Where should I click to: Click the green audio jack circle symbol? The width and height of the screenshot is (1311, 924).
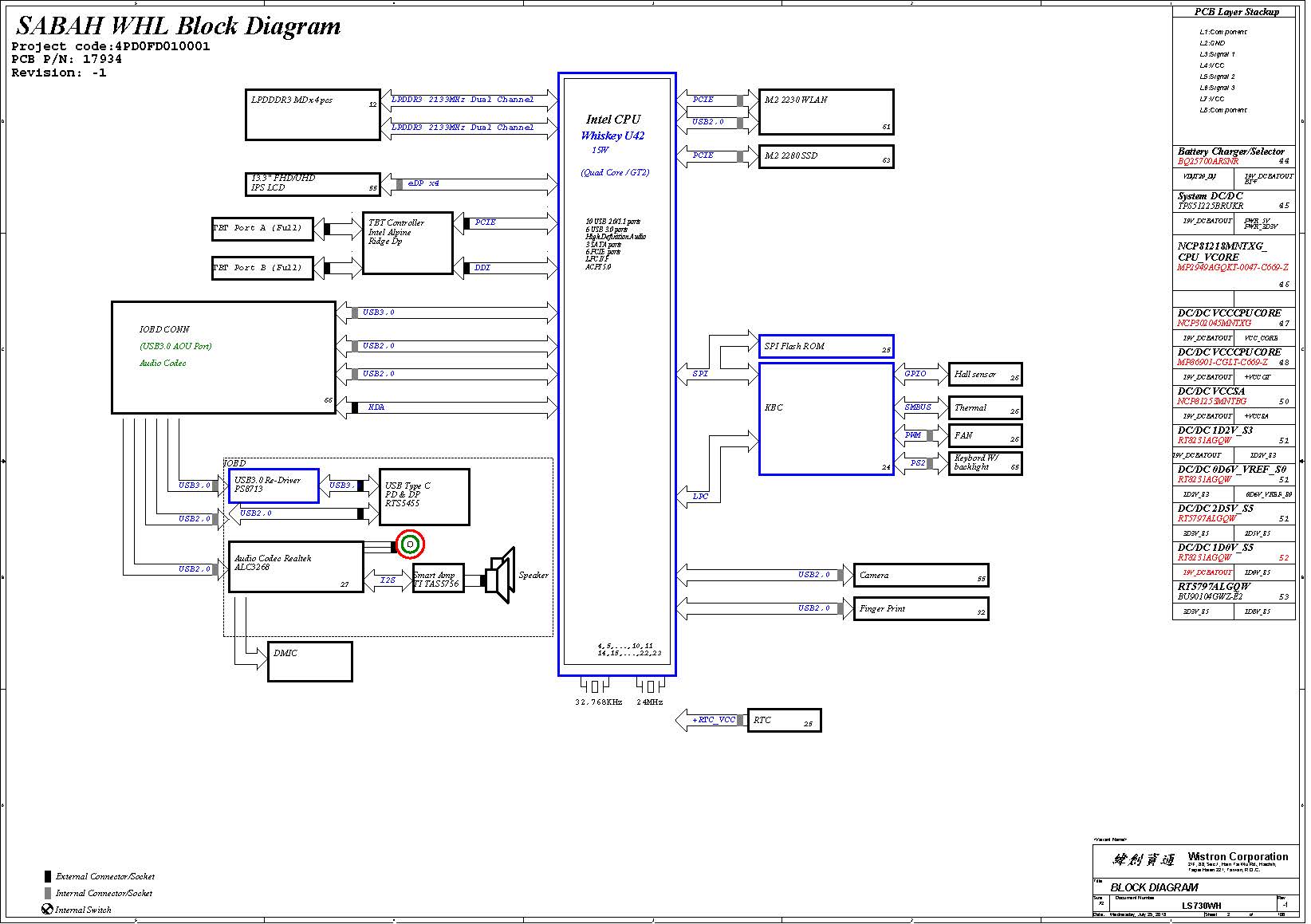[410, 545]
